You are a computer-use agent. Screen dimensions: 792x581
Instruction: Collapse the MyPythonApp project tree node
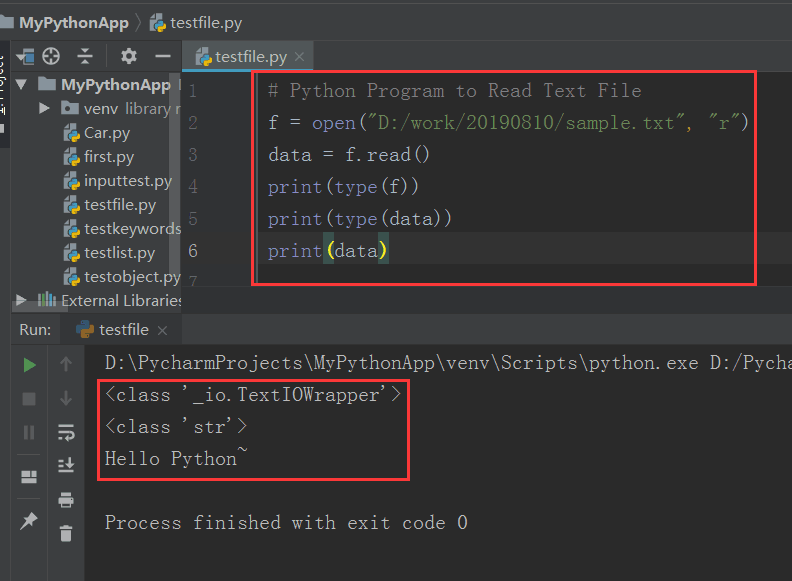tap(21, 84)
